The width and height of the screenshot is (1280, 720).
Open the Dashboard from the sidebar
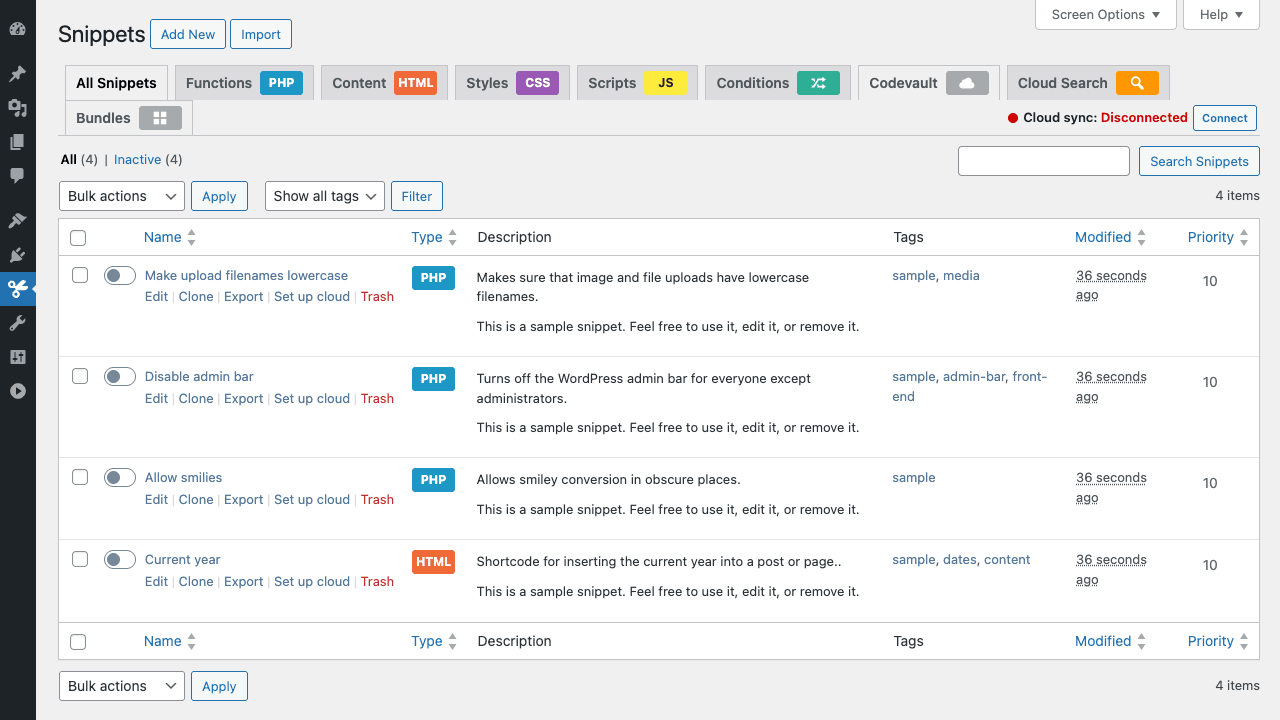click(17, 29)
